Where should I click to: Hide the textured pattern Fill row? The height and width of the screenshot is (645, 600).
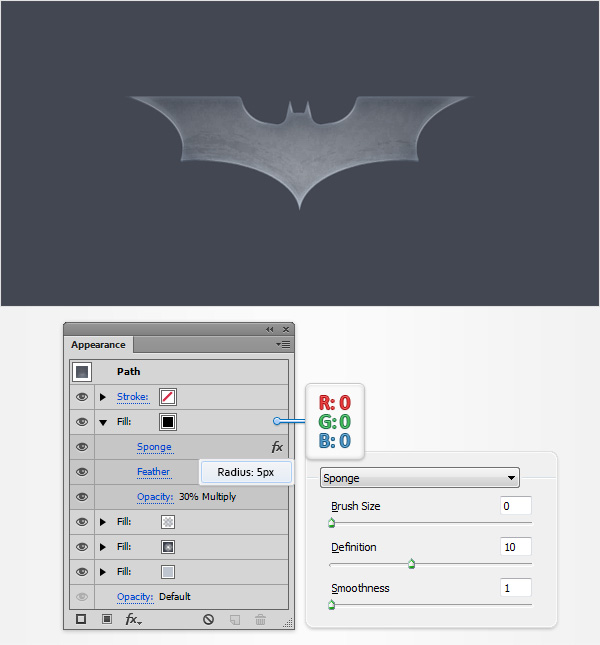pyautogui.click(x=82, y=522)
